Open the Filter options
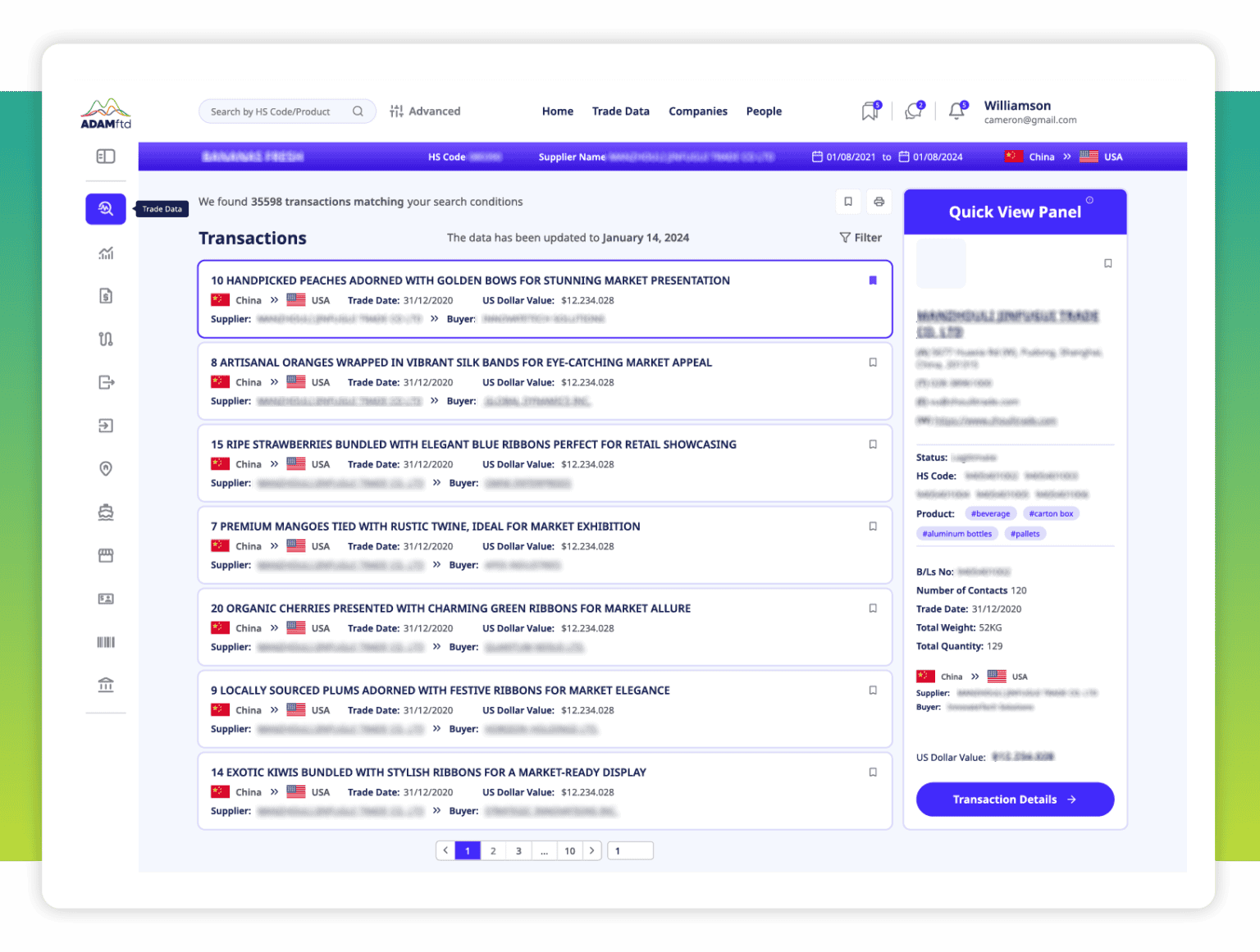Viewport: 1260px width, 952px height. click(x=861, y=238)
